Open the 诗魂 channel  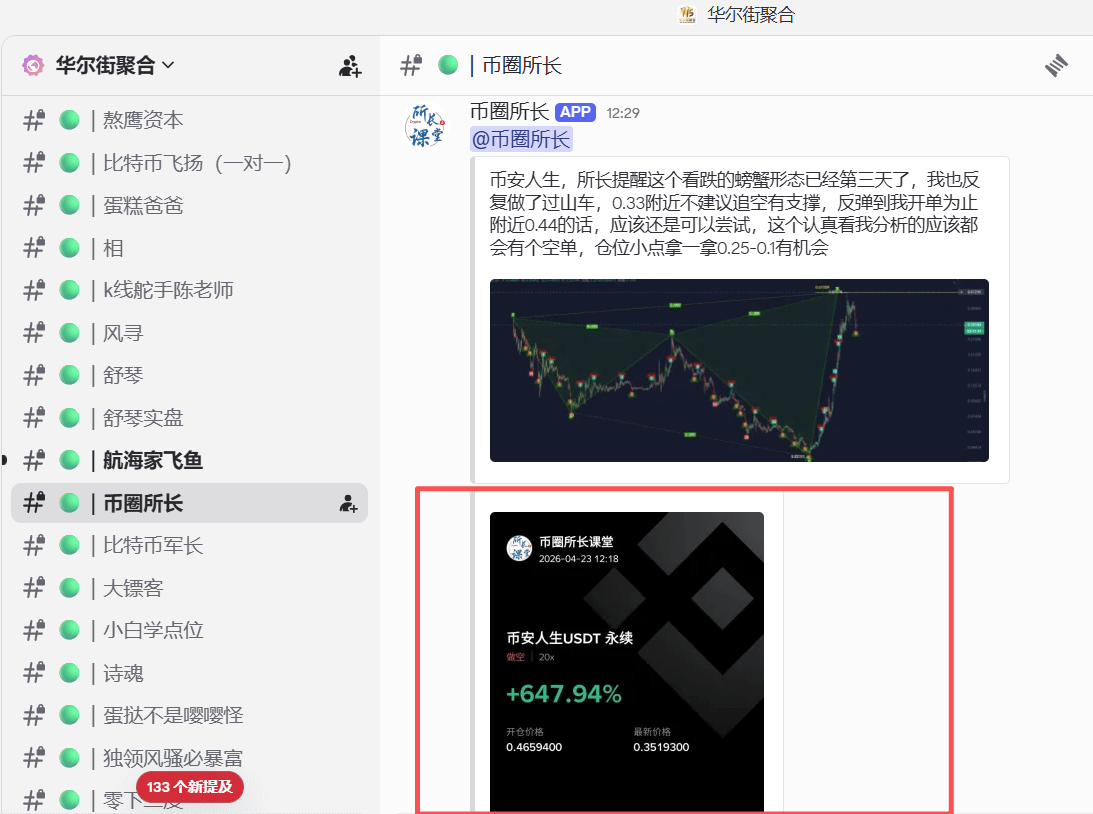click(x=190, y=673)
